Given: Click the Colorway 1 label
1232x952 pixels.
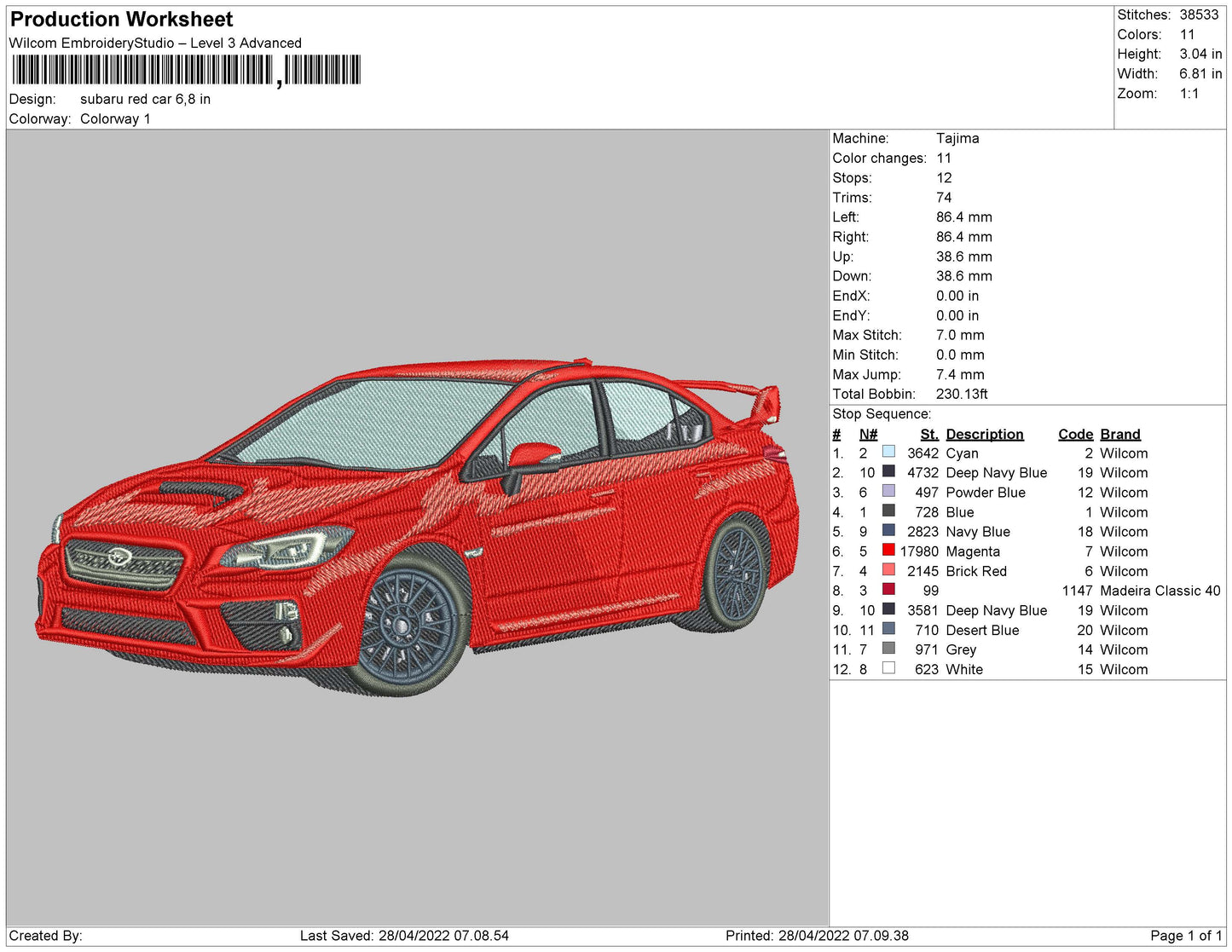Looking at the screenshot, I should tap(115, 118).
